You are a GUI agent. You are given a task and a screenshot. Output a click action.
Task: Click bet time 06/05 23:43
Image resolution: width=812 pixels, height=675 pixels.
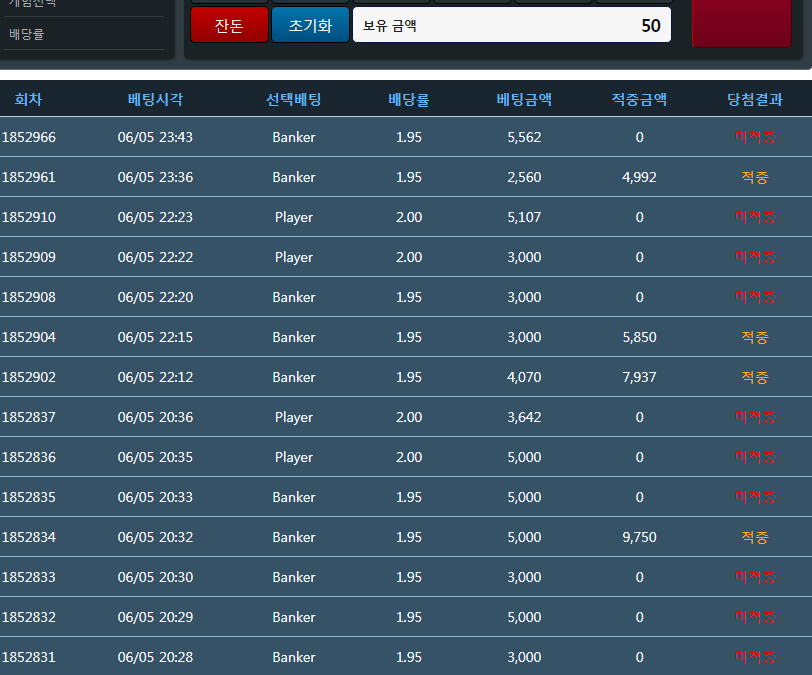(155, 137)
